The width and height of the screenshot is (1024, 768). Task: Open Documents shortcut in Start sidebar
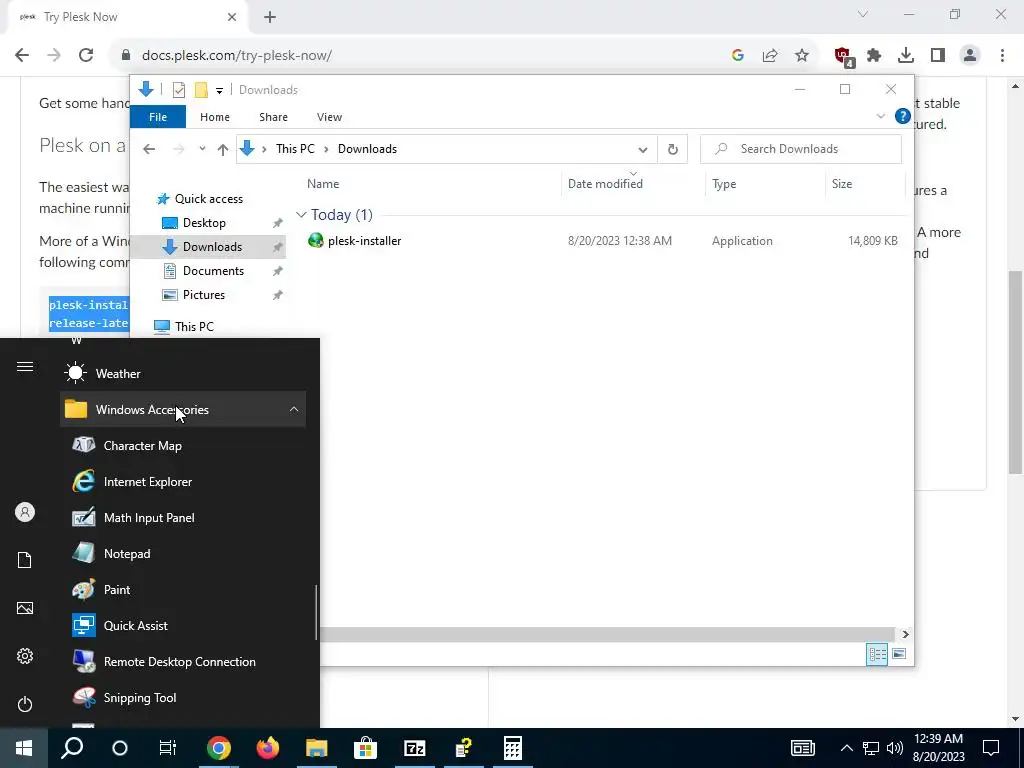[25, 560]
